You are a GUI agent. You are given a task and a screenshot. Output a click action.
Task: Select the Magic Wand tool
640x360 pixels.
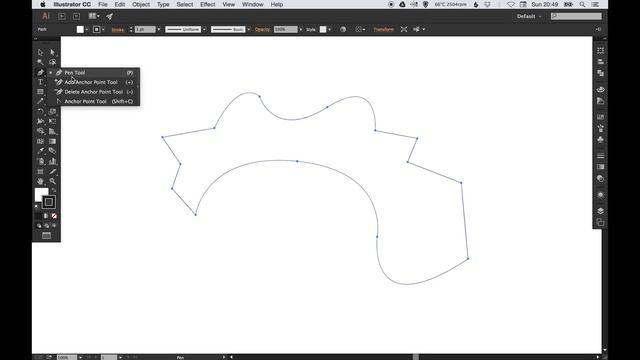tap(40, 62)
